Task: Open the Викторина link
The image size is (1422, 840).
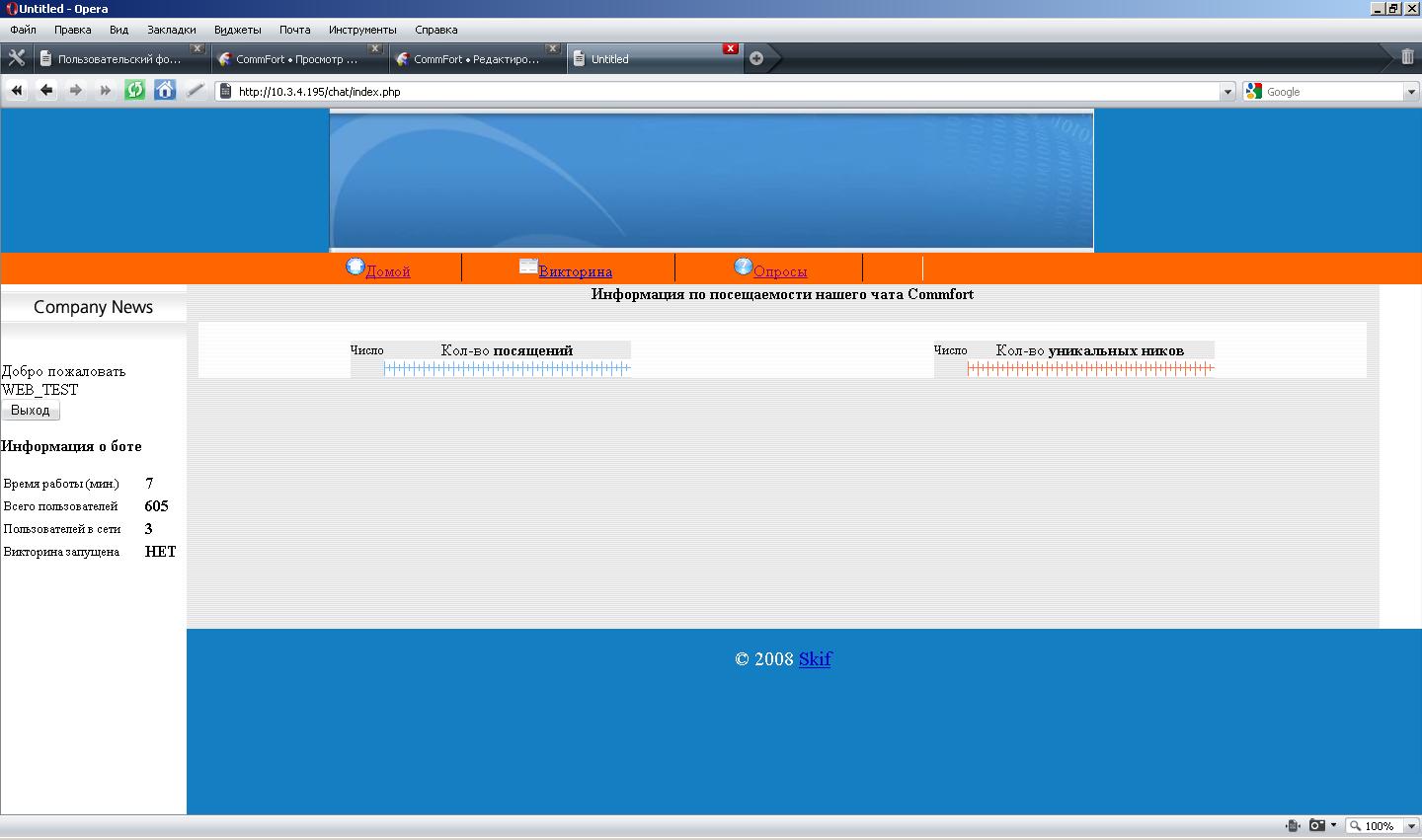Action: 575,271
